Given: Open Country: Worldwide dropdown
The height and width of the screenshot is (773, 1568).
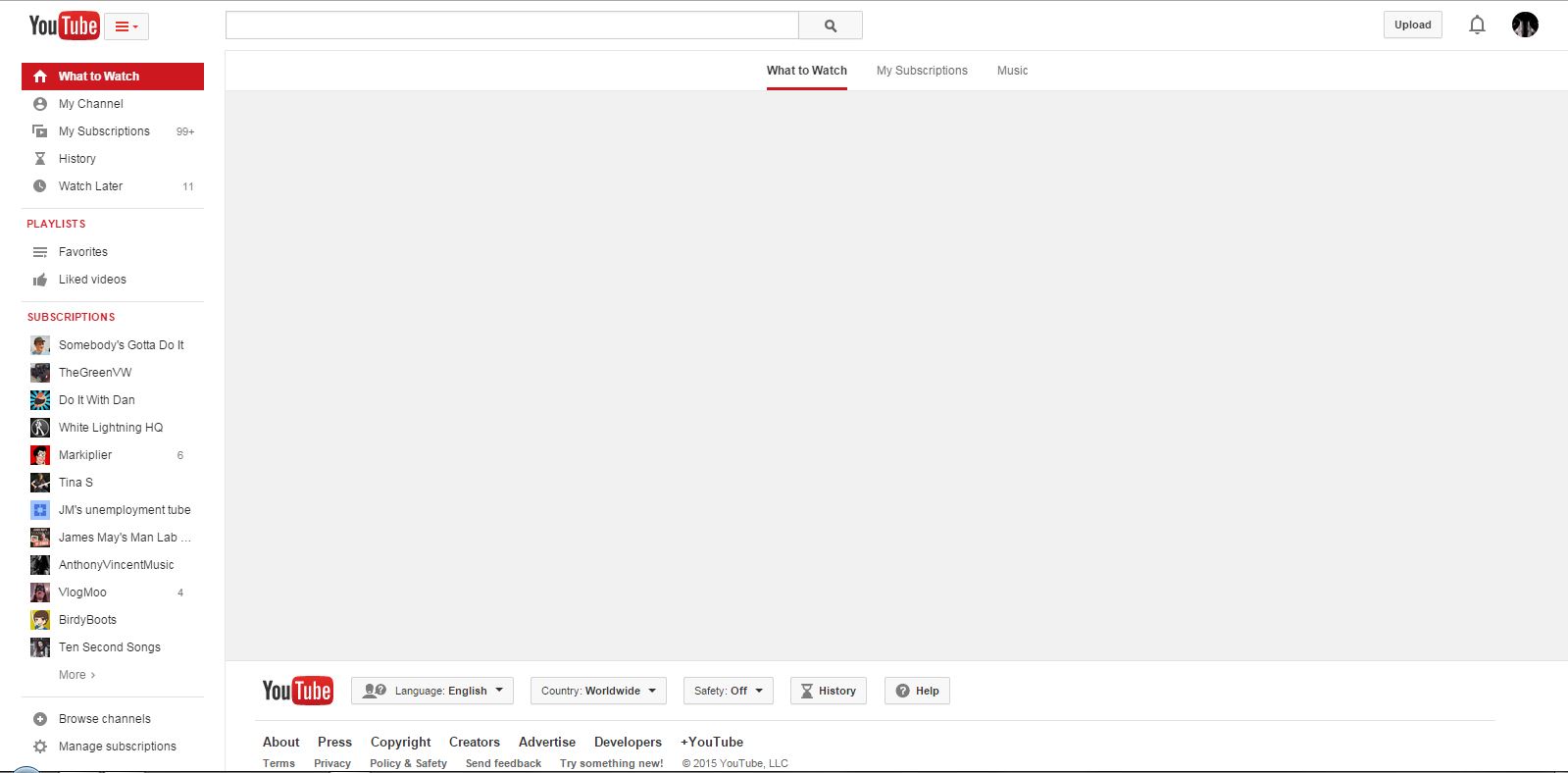Looking at the screenshot, I should click(598, 691).
